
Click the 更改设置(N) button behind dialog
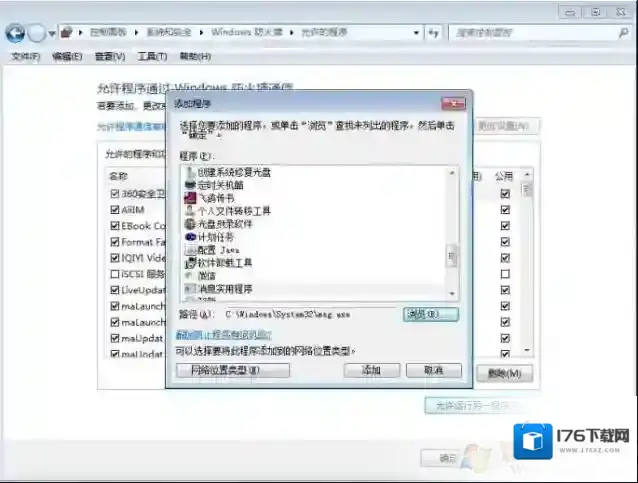[507, 126]
